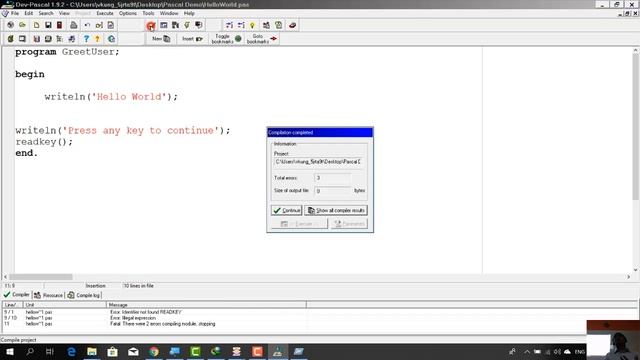Select error 'Identifier not found READKEY'
The image size is (640, 360).
(146, 312)
